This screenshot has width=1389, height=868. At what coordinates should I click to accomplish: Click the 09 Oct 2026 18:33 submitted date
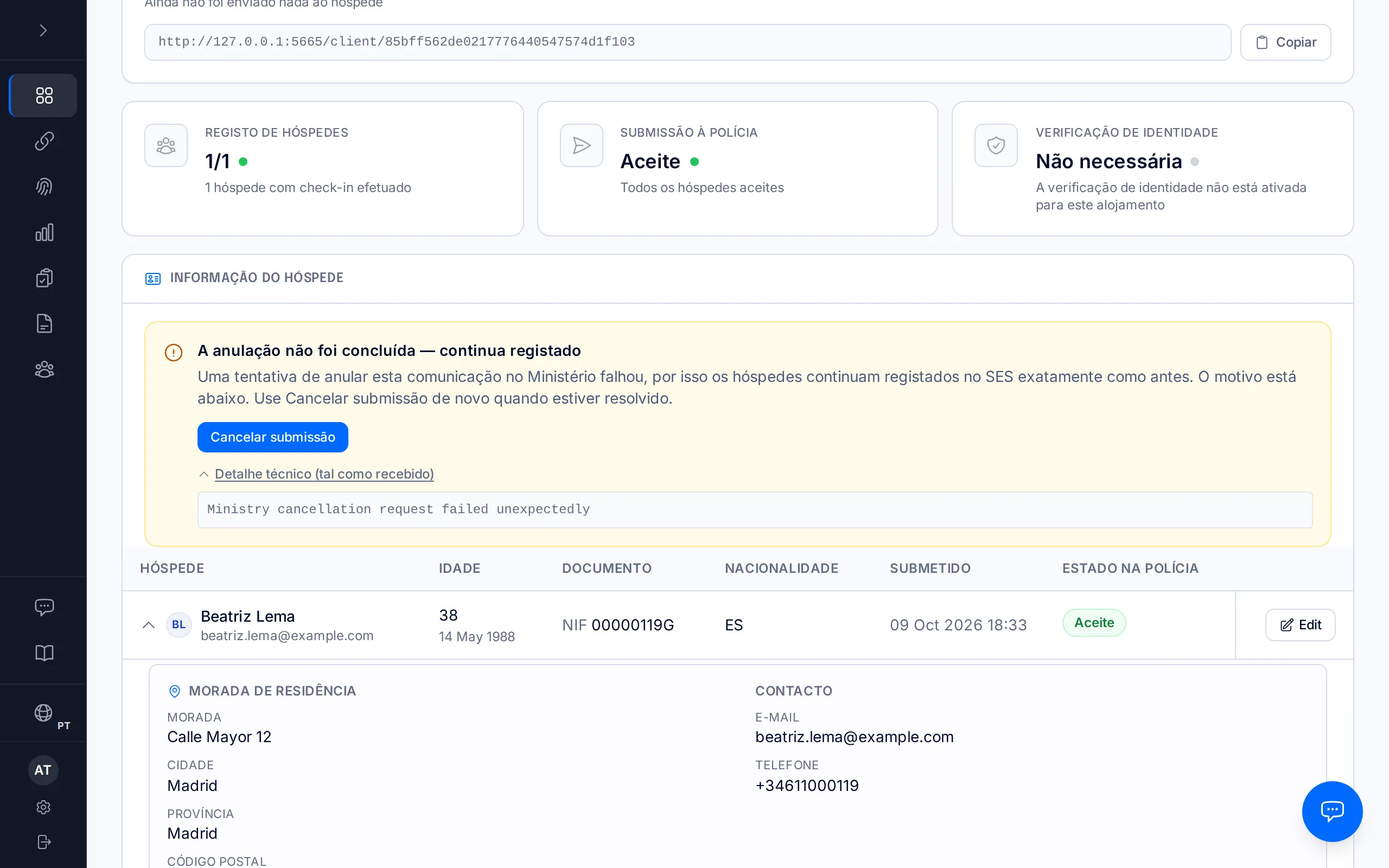(958, 624)
